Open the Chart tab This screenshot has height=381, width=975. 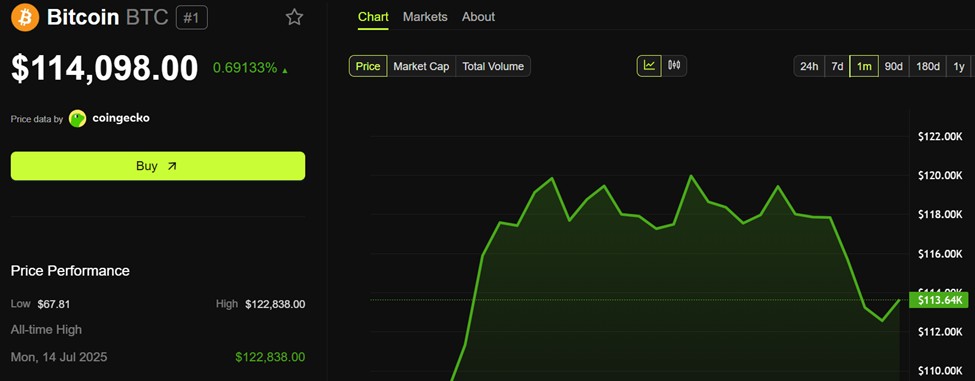pos(373,17)
